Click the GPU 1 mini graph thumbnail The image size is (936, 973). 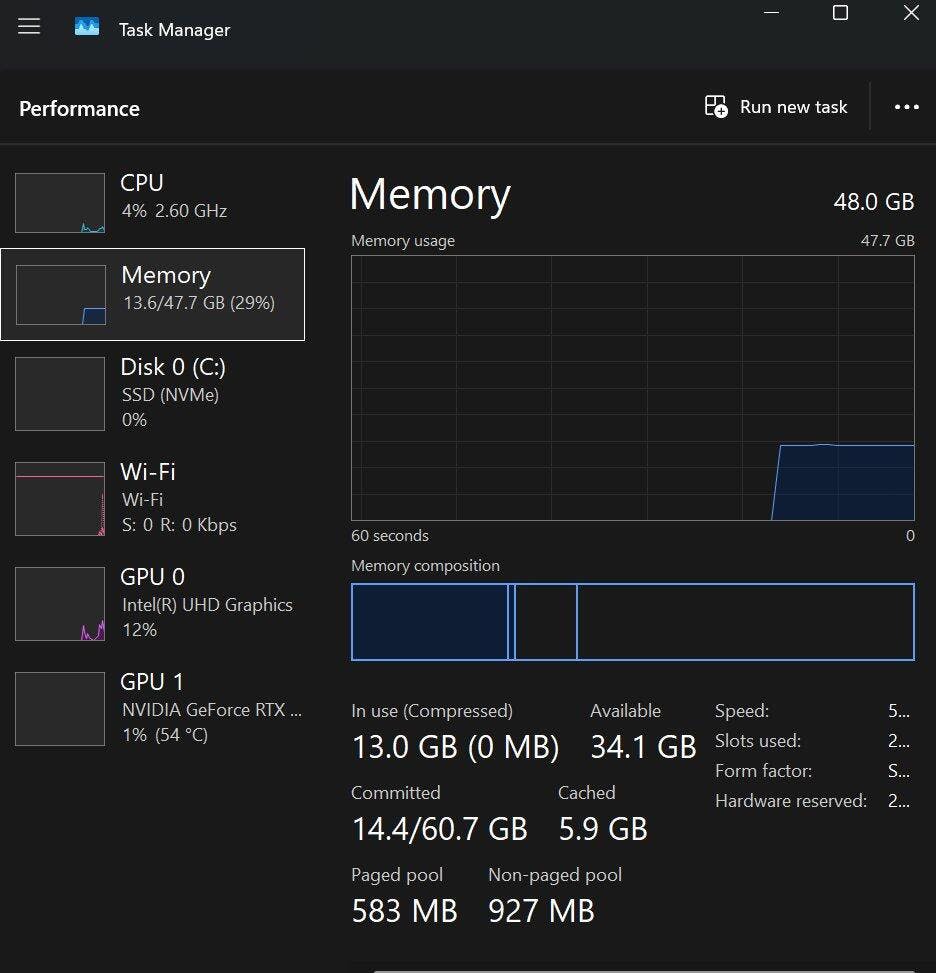(x=60, y=709)
